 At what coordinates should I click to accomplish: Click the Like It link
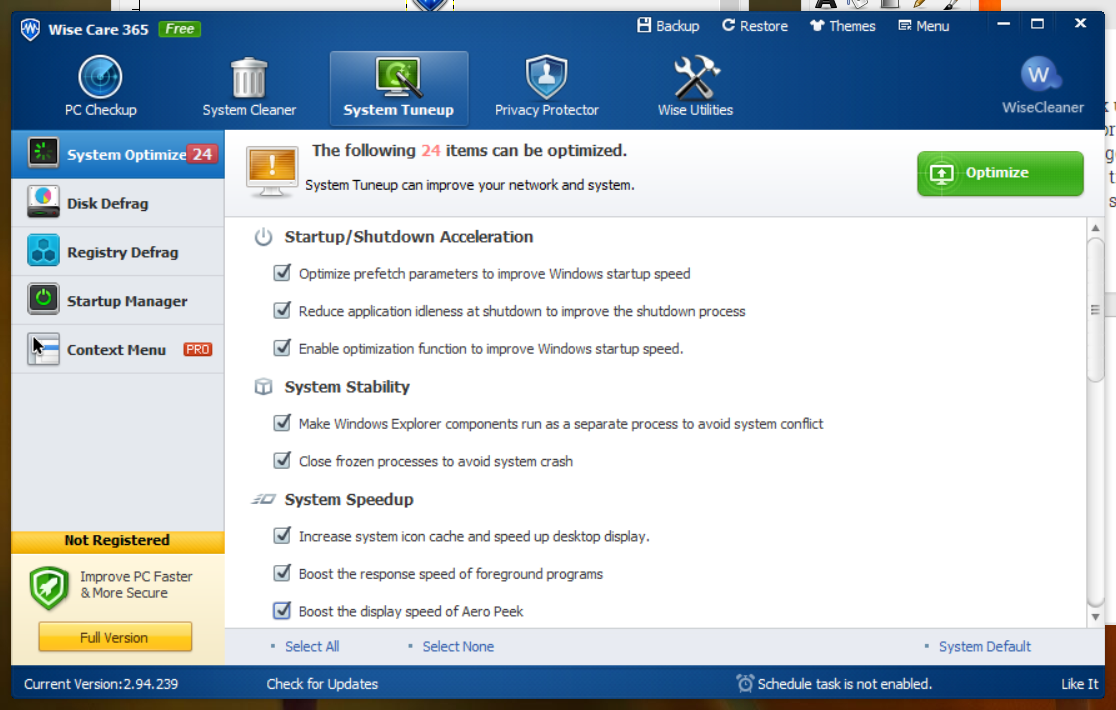click(1079, 684)
